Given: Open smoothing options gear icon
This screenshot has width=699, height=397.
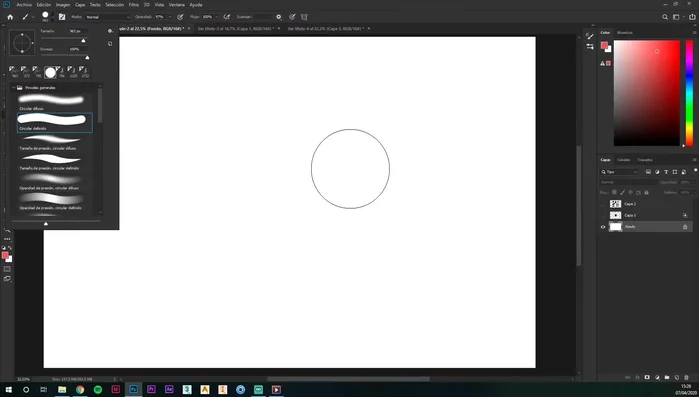Looking at the screenshot, I should tap(279, 17).
